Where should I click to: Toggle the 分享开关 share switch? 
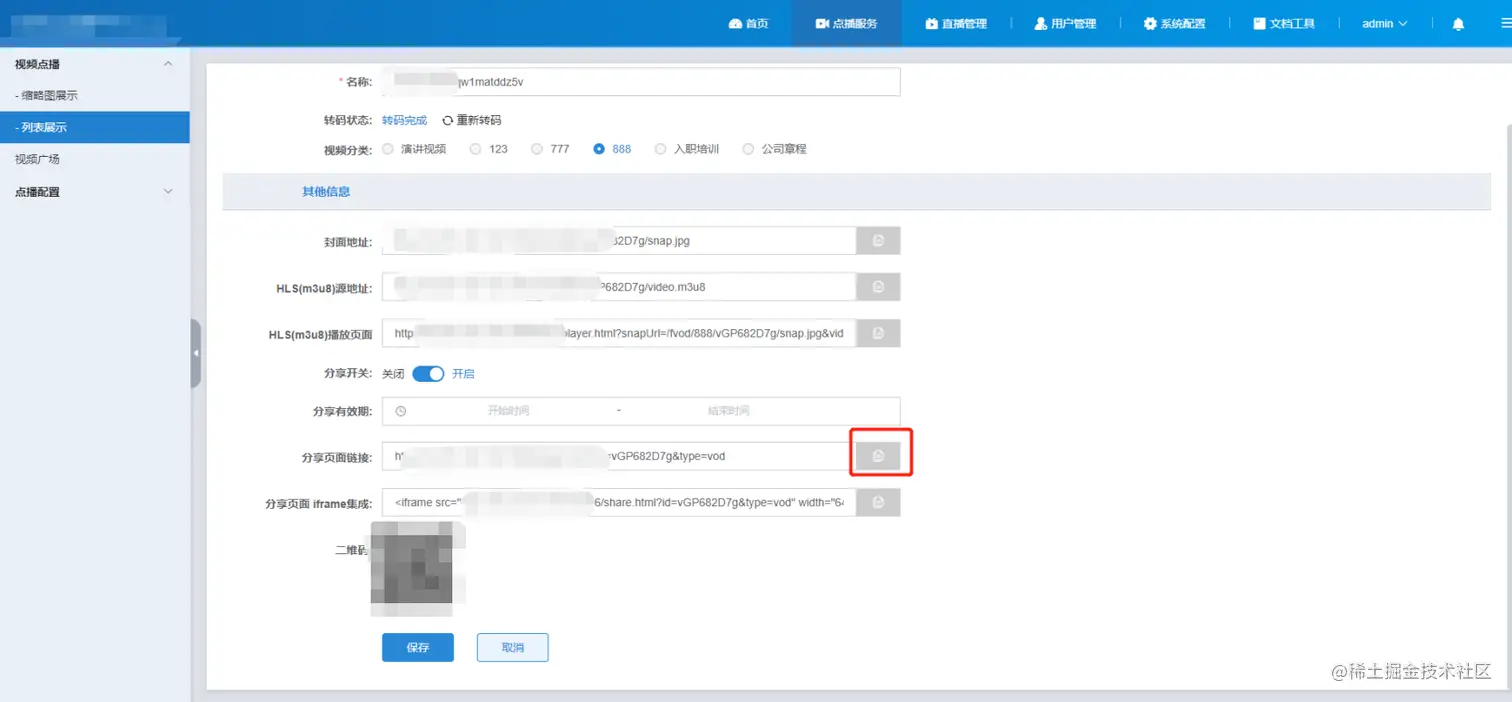(x=428, y=374)
